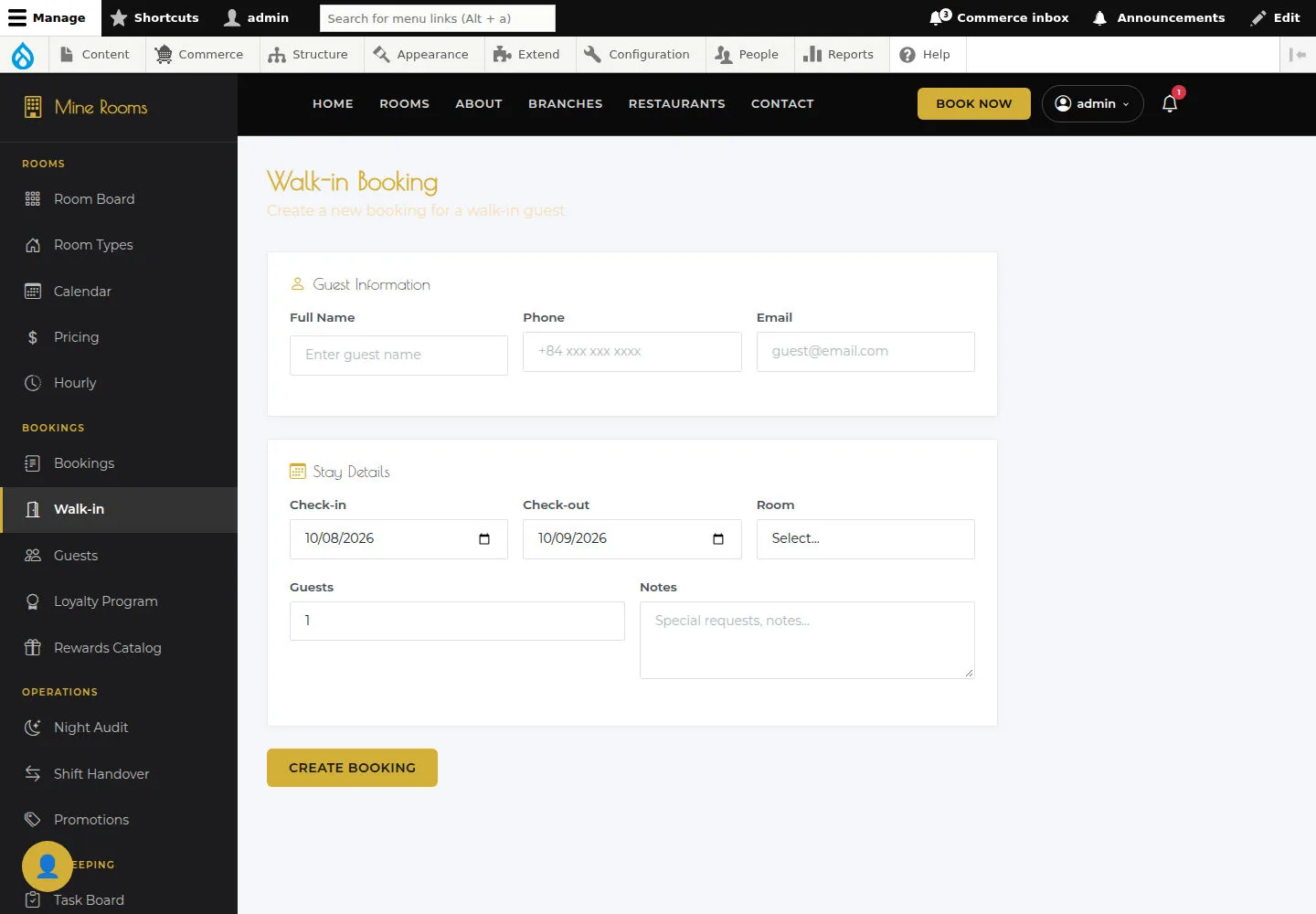Click the Guests people icon
The height and width of the screenshot is (914, 1316).
[33, 556]
